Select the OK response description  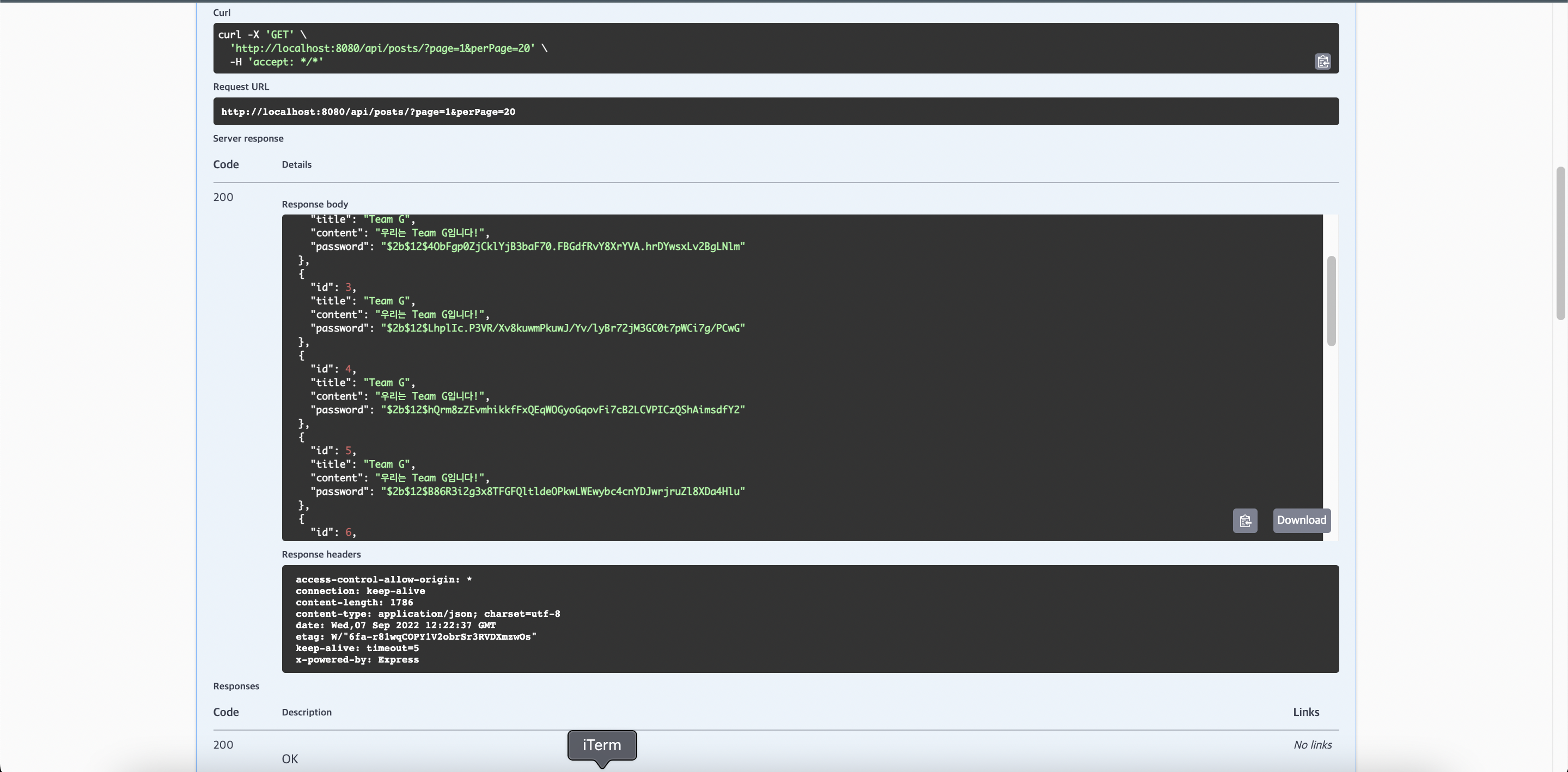click(289, 758)
